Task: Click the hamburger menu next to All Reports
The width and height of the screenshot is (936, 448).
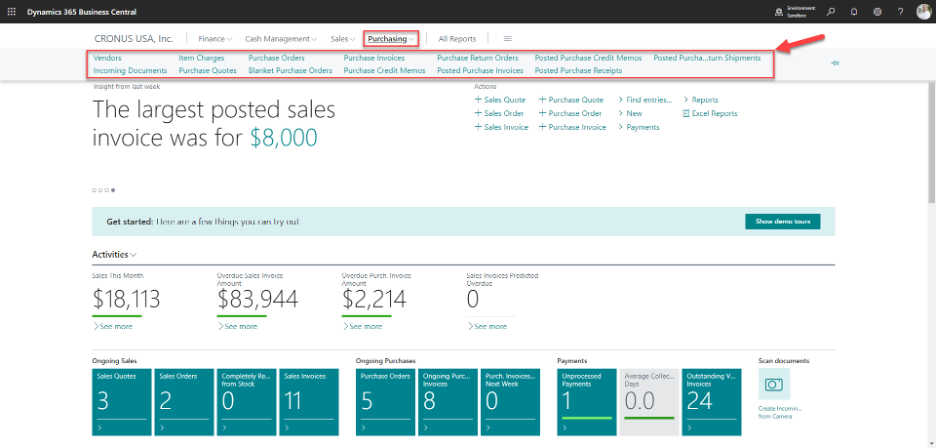Action: coord(507,38)
